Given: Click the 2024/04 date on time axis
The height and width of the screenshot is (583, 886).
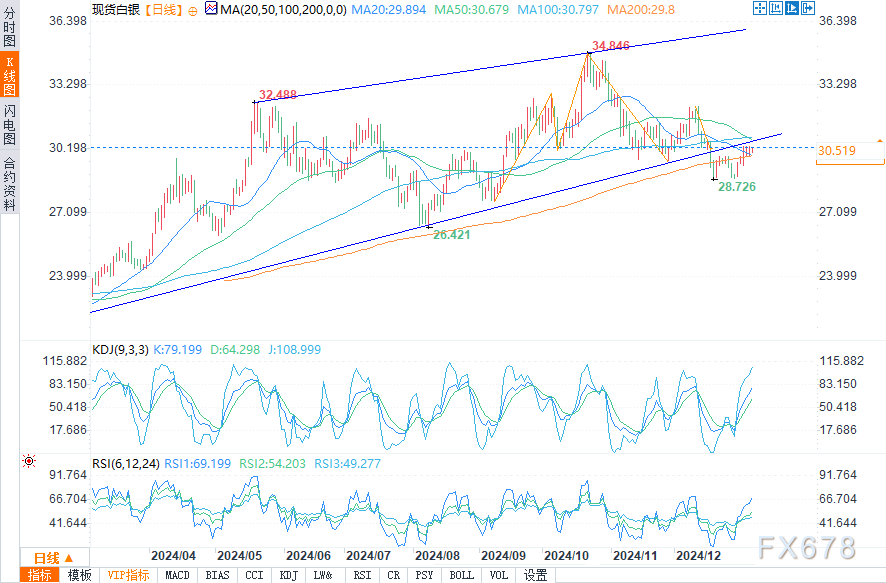Looking at the screenshot, I should tap(173, 556).
